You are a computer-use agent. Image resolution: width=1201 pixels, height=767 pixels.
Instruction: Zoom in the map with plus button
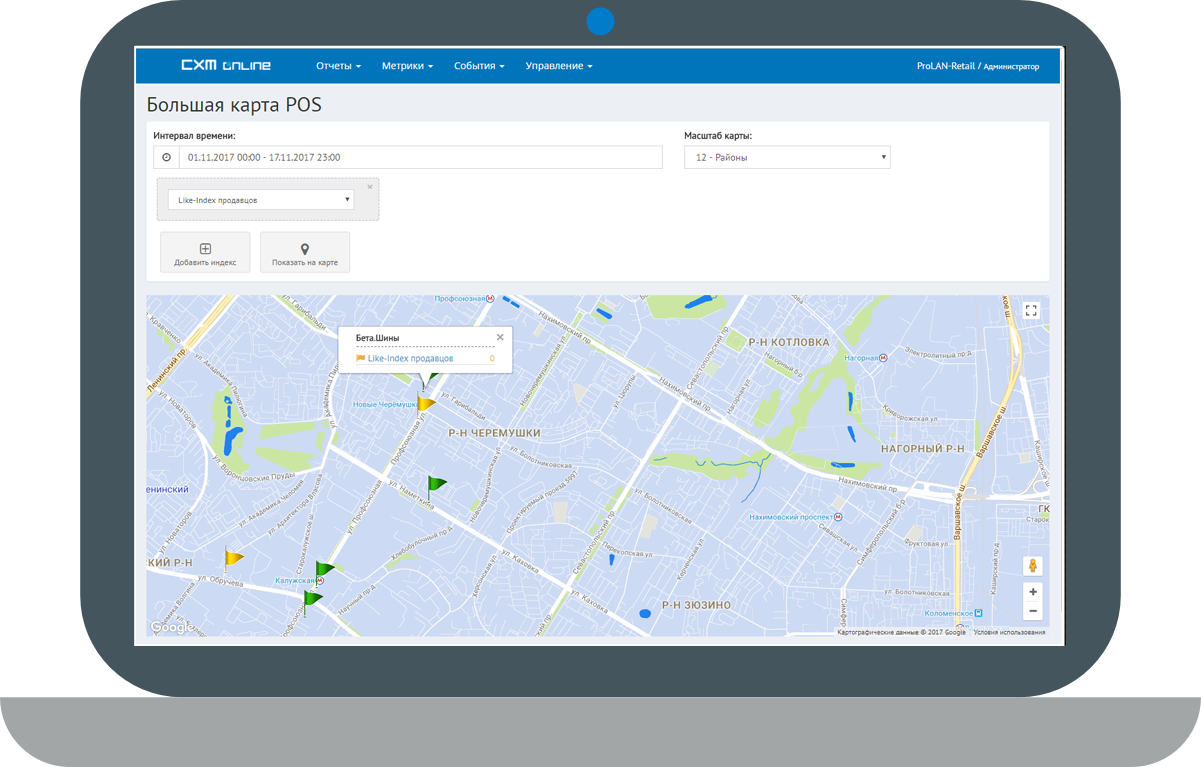coord(1032,592)
